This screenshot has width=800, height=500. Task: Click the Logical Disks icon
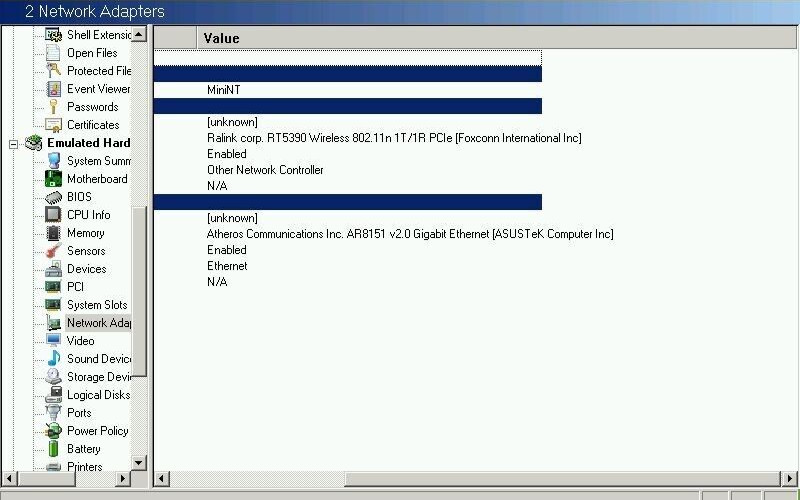(x=53, y=394)
